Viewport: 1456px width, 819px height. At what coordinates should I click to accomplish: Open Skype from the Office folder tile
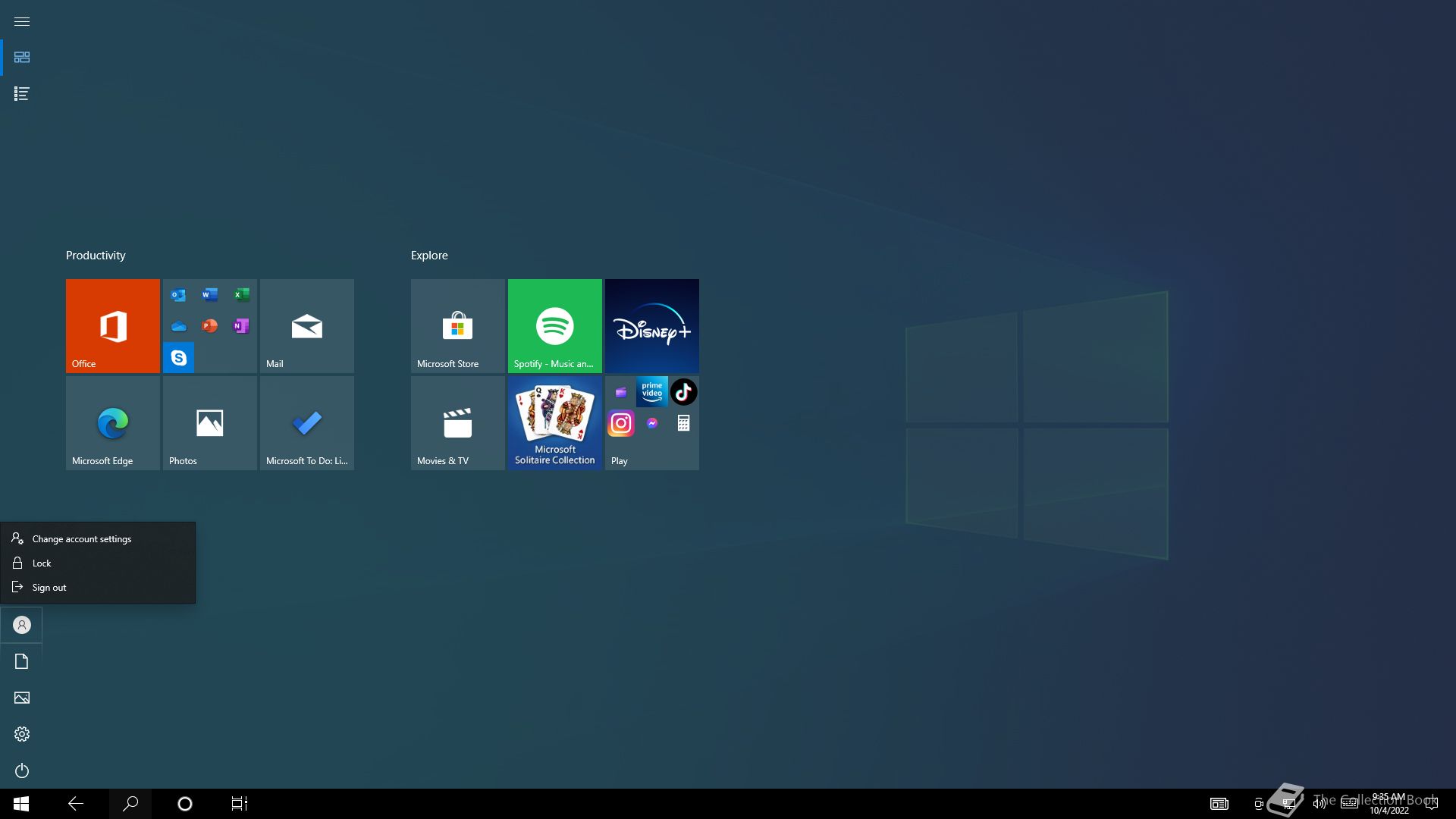point(179,358)
